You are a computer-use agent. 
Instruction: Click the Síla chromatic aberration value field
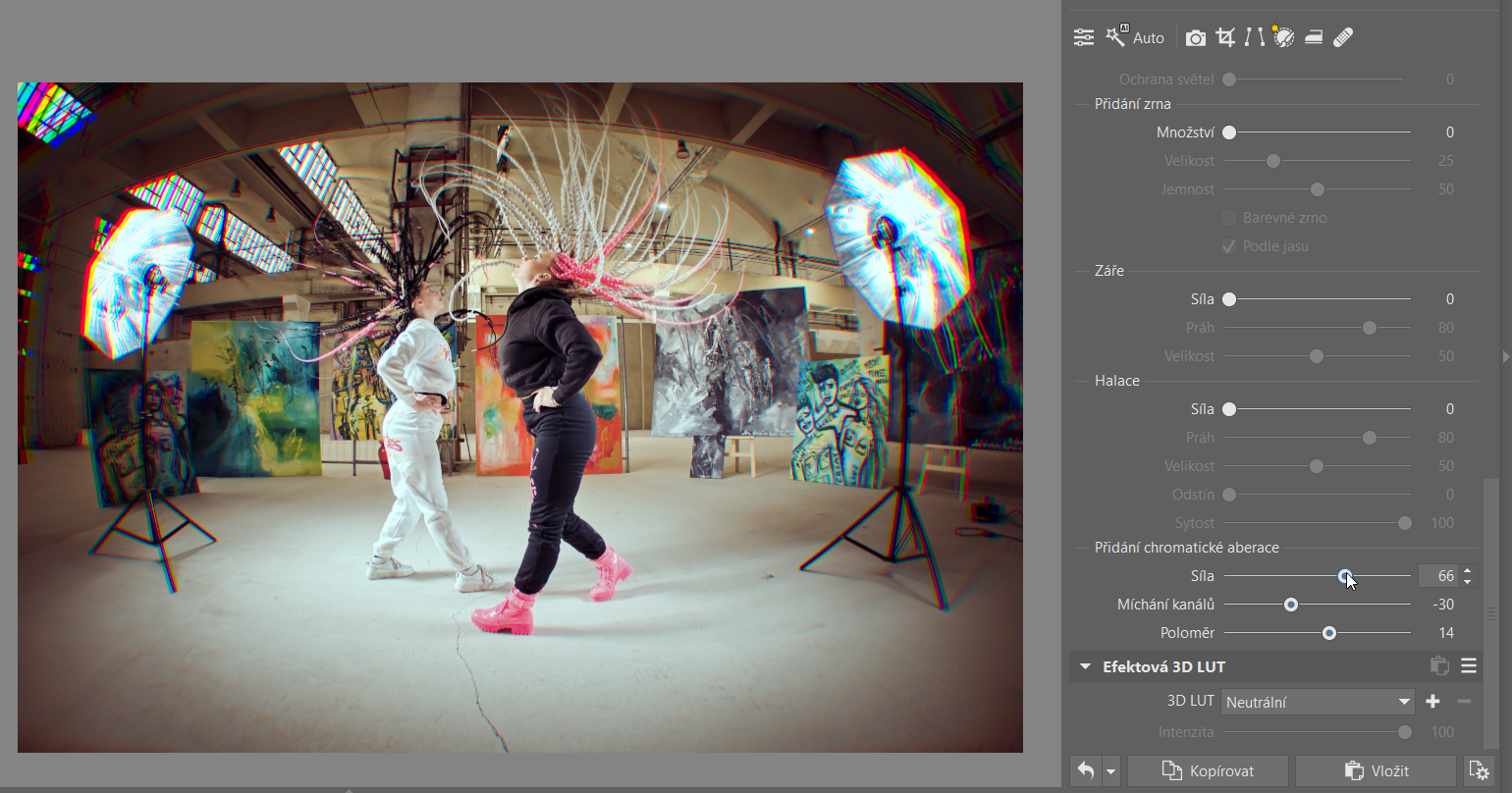click(x=1439, y=576)
